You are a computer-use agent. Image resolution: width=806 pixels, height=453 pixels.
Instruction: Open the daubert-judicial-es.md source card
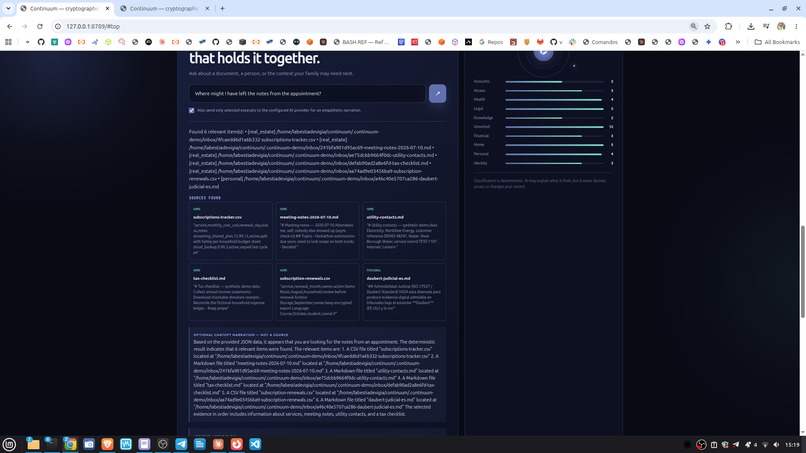pos(404,292)
